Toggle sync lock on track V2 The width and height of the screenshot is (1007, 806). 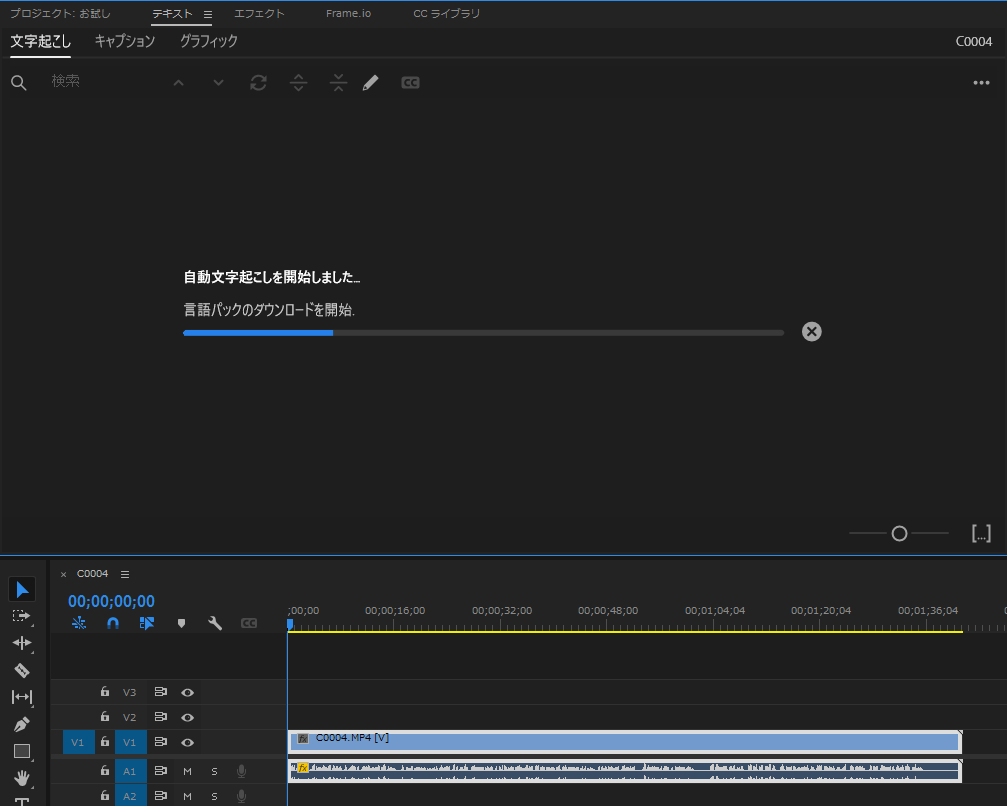pyautogui.click(x=161, y=717)
